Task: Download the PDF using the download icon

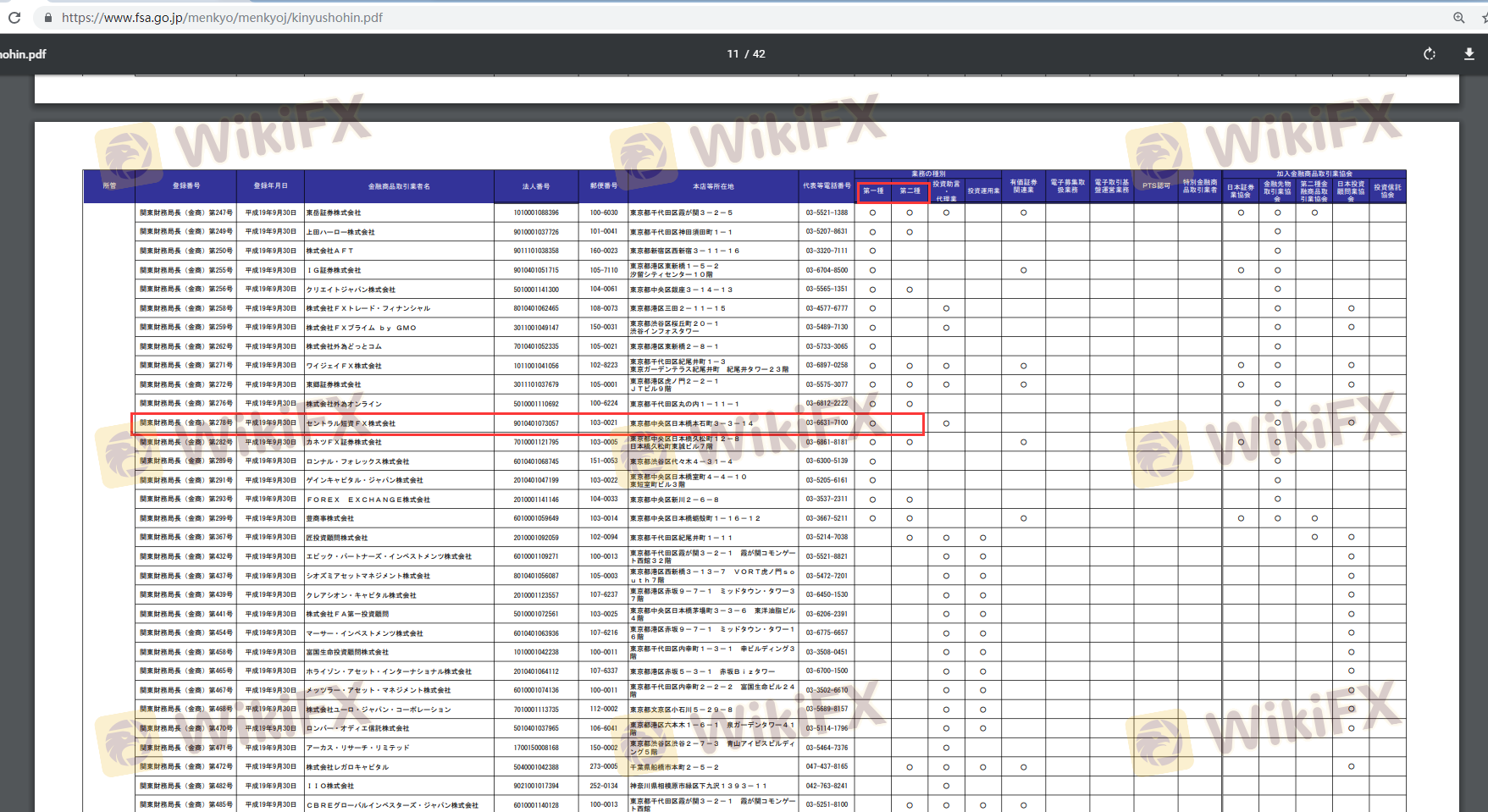Action: (1469, 54)
